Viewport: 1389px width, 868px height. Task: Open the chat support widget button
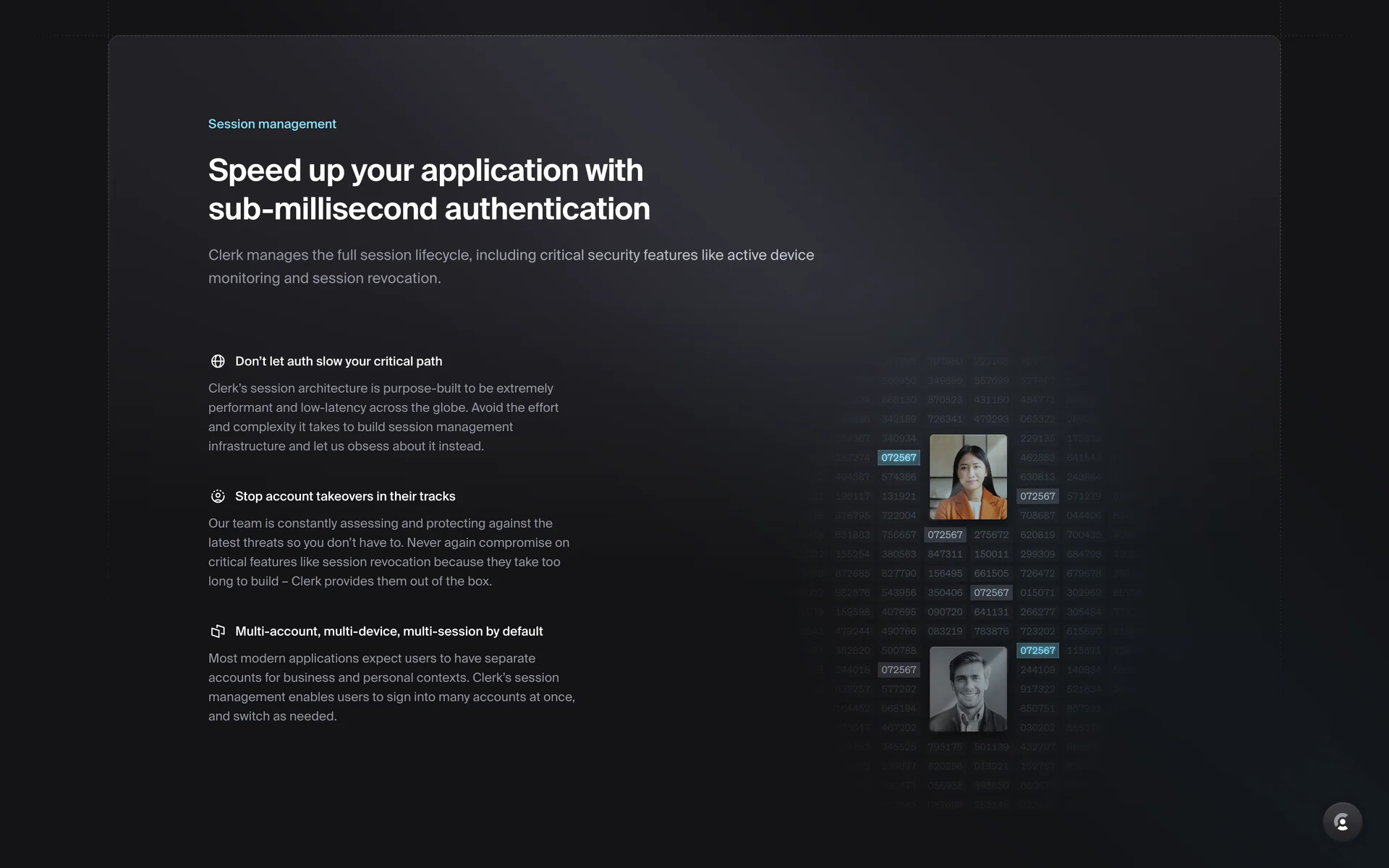pyautogui.click(x=1342, y=822)
